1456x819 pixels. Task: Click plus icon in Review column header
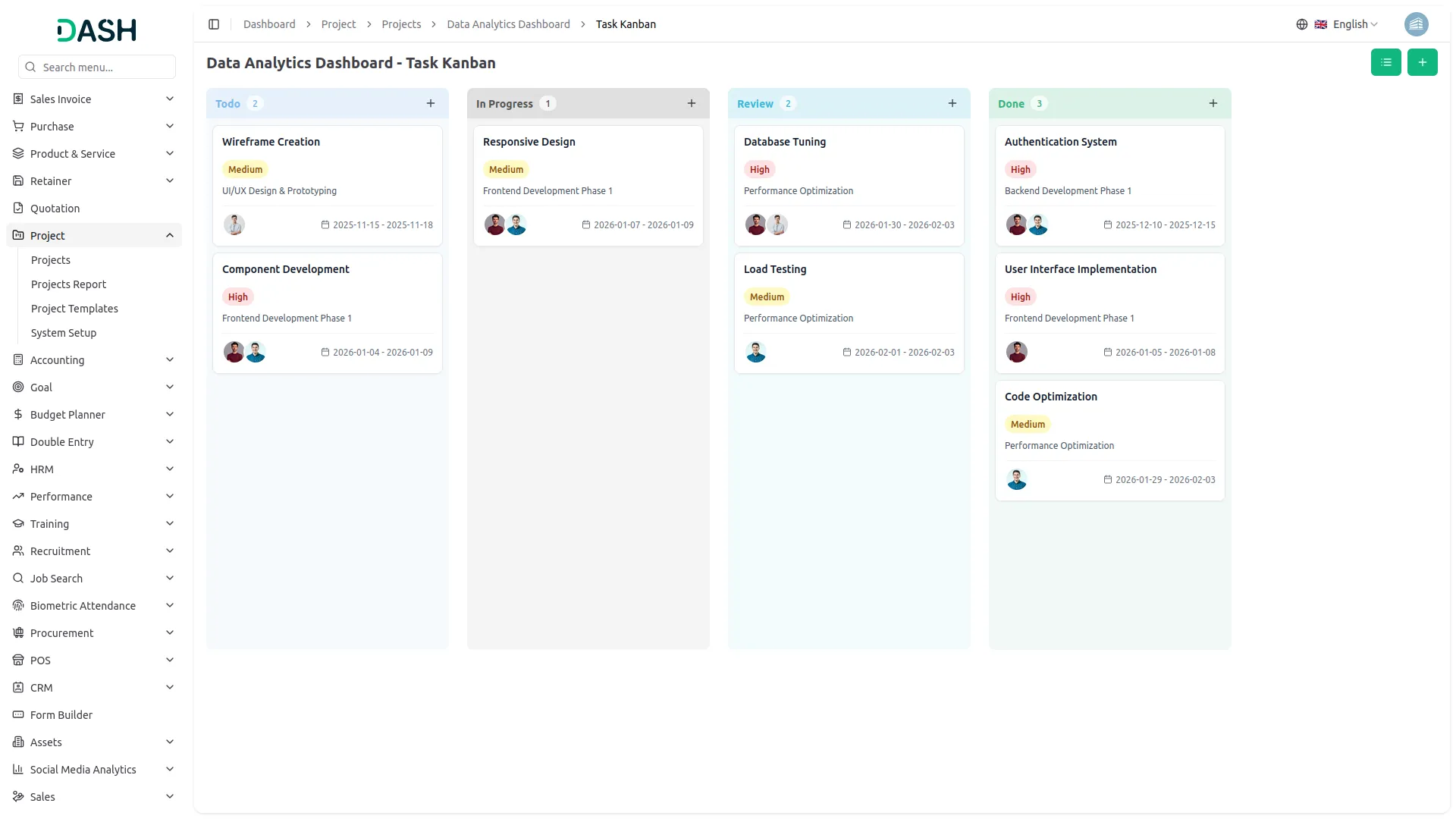952,104
